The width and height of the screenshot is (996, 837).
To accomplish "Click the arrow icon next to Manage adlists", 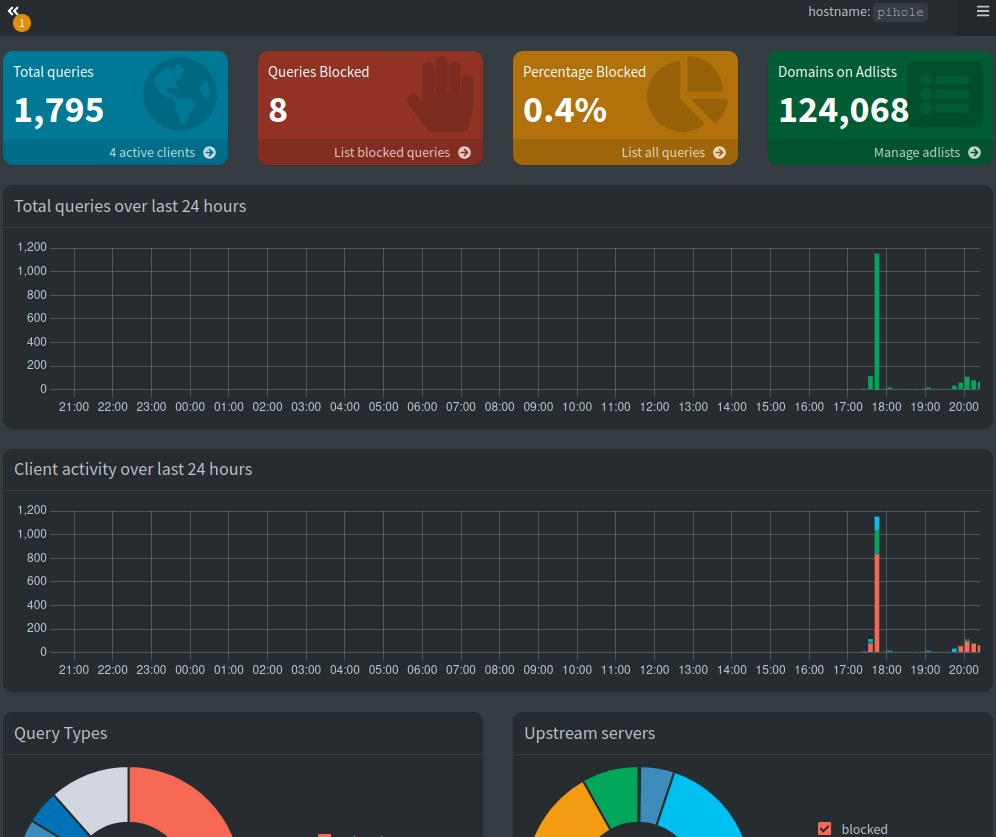I will [975, 152].
